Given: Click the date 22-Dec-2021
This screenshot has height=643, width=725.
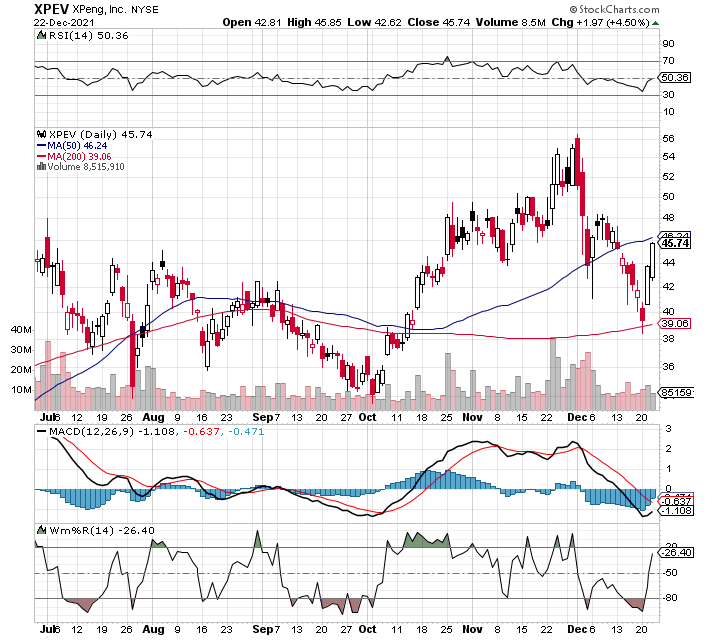Looking at the screenshot, I should (x=64, y=23).
